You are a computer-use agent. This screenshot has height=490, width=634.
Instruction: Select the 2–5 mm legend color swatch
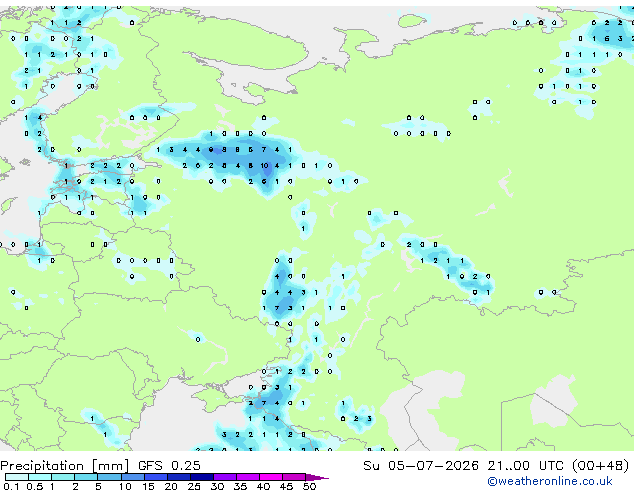pos(86,477)
